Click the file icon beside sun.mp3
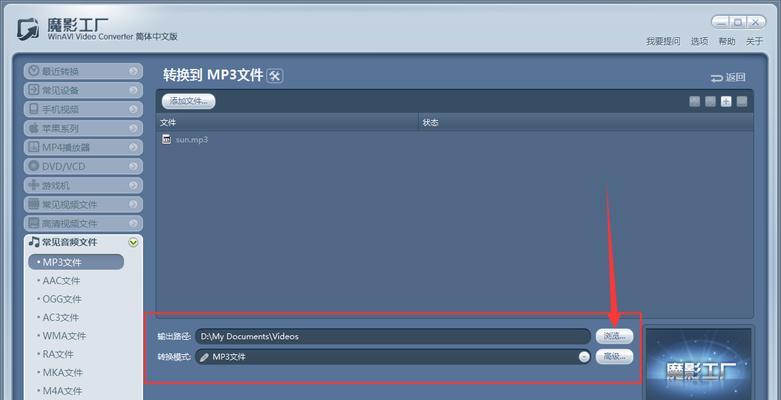 pos(167,139)
